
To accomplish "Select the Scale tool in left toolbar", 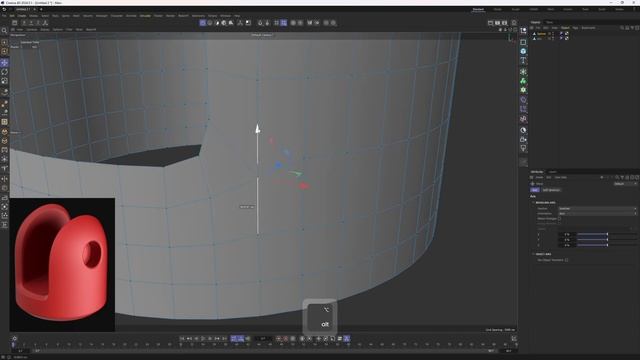I will tap(4, 81).
